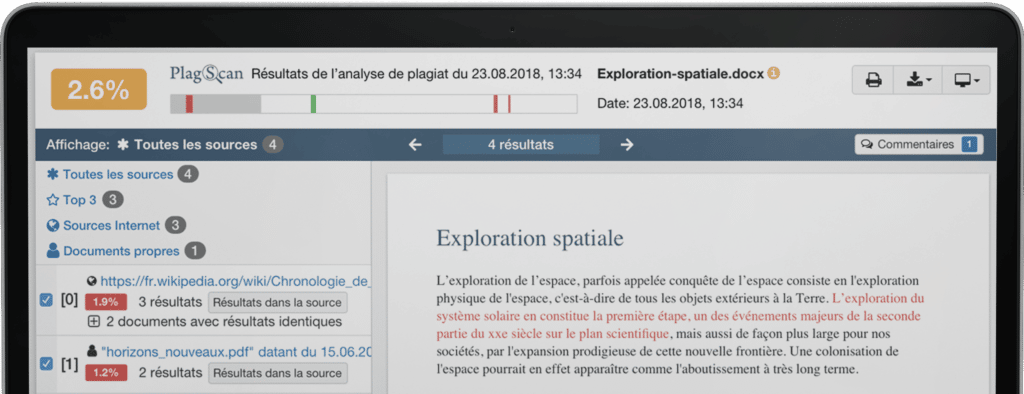Click the star icon beside Top 3
This screenshot has height=394, width=1024.
(x=53, y=200)
